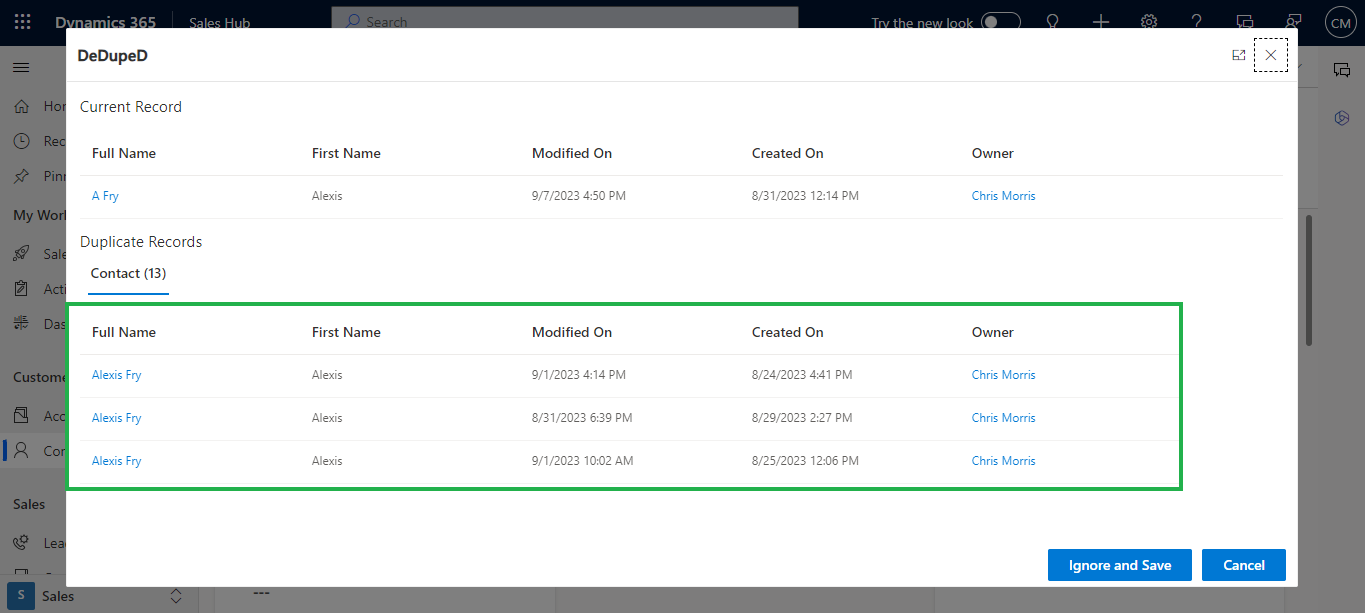Image resolution: width=1365 pixels, height=613 pixels.
Task: Select the Contact (13) tab
Action: [x=128, y=273]
